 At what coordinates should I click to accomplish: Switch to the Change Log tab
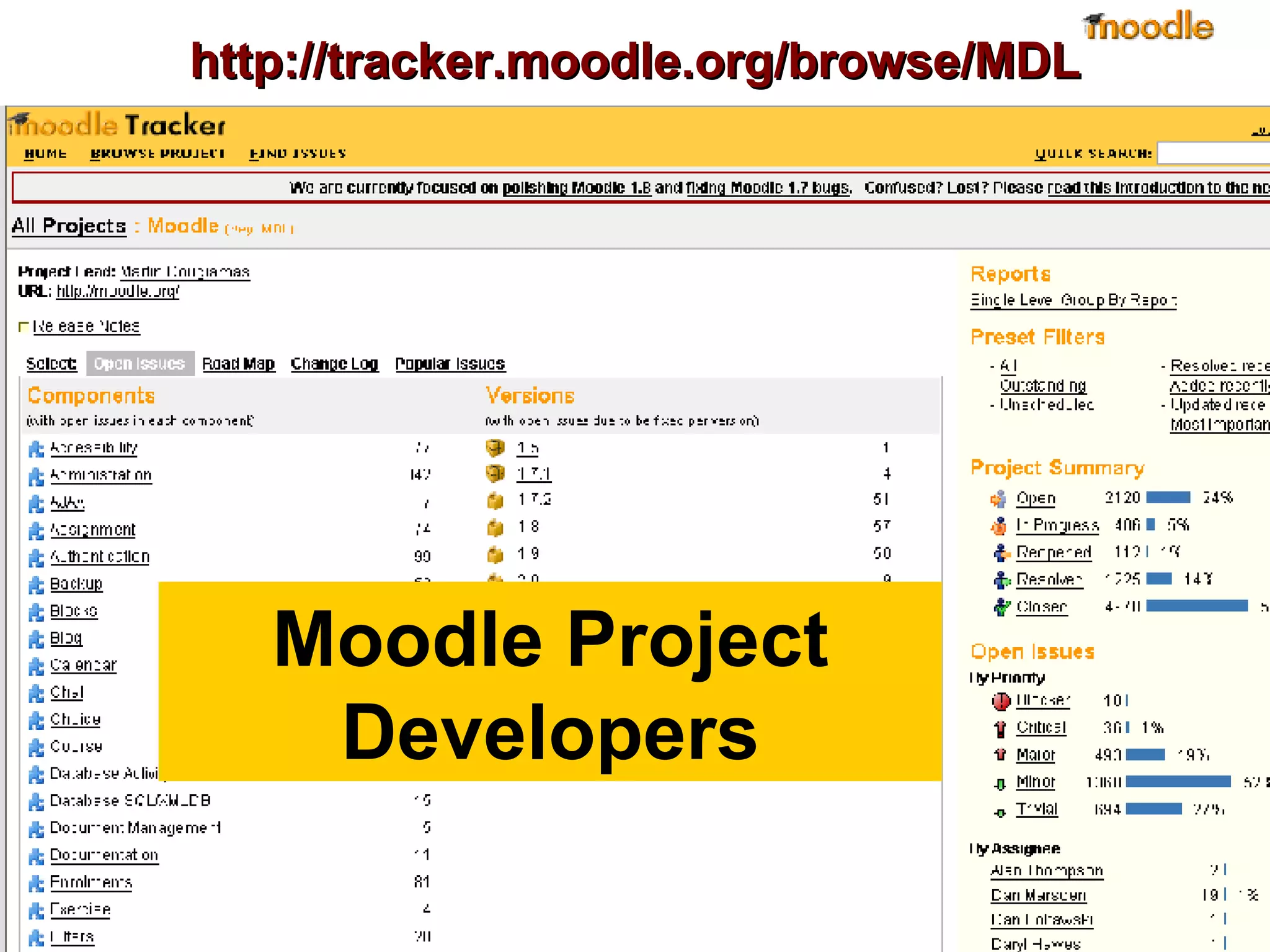(x=334, y=364)
